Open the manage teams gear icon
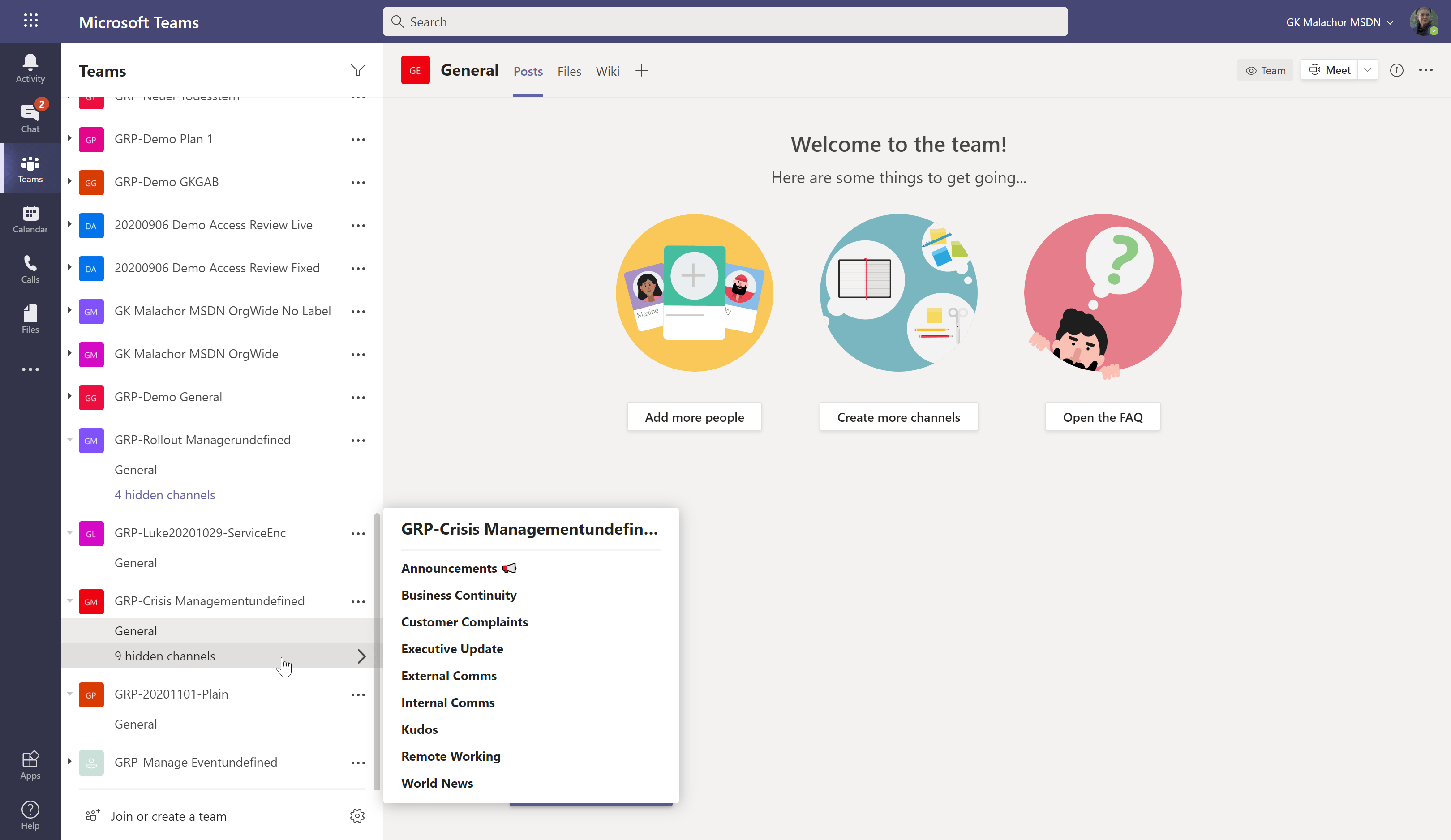1451x840 pixels. tap(357, 815)
